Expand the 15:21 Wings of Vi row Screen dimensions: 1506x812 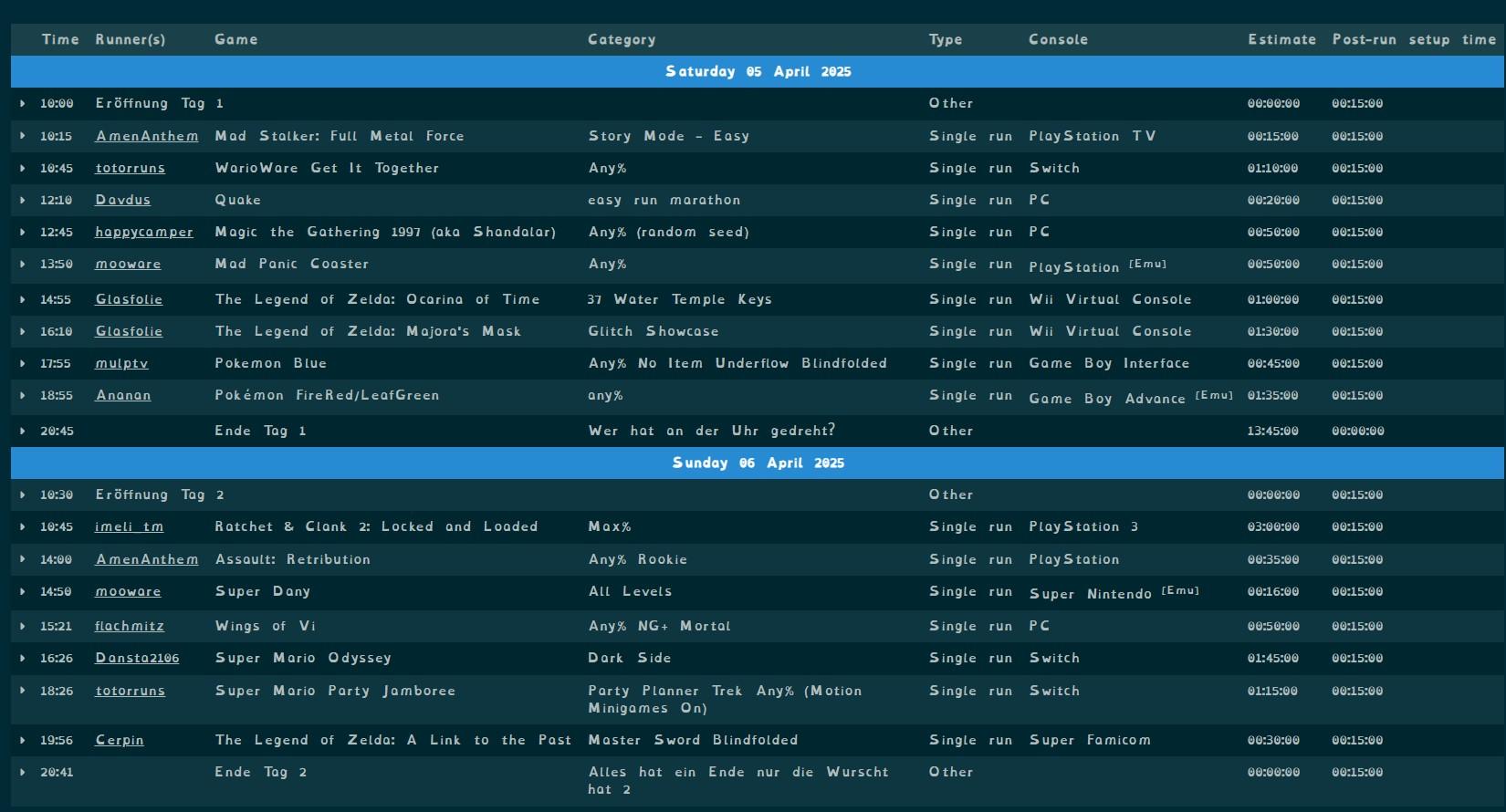(x=23, y=626)
